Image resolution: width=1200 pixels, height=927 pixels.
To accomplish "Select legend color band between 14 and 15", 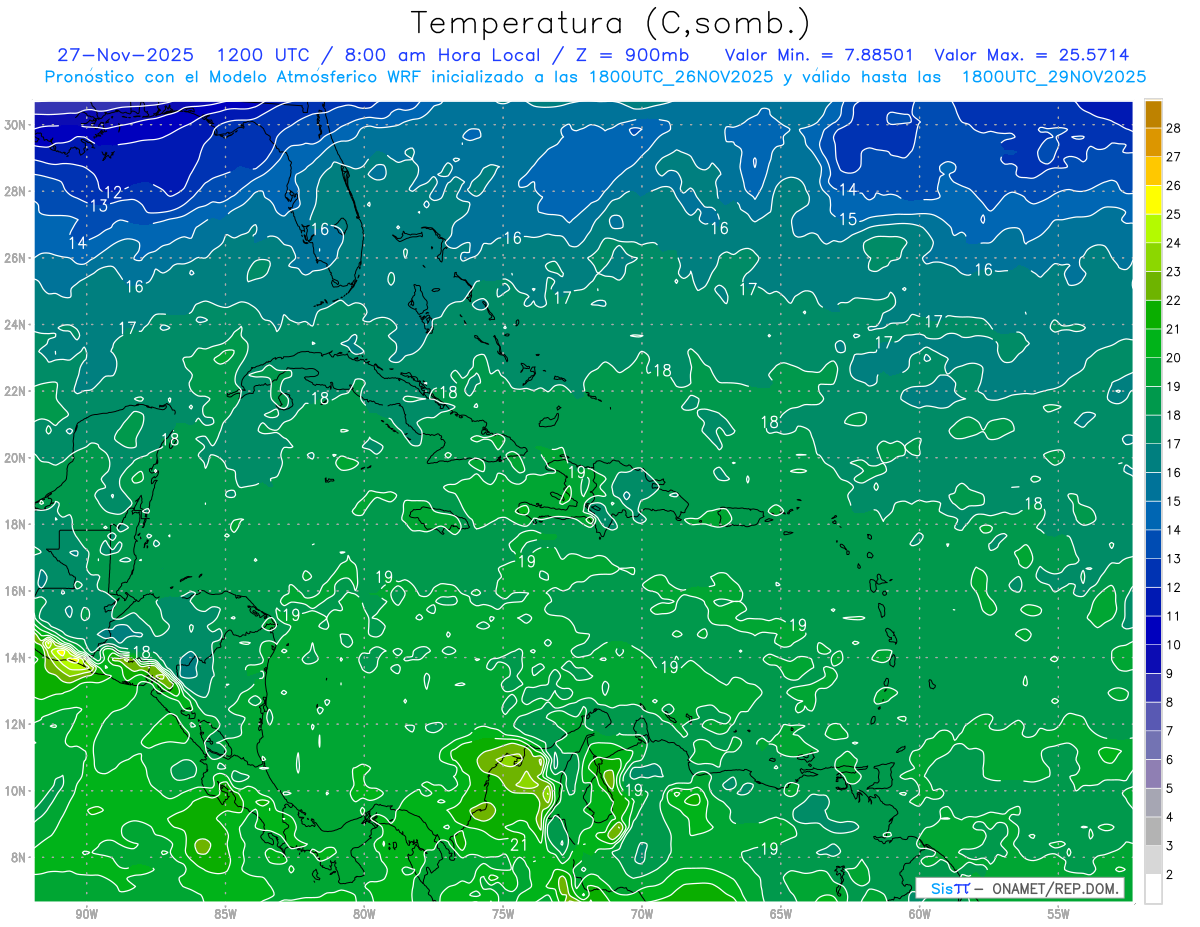I will coord(1153,516).
